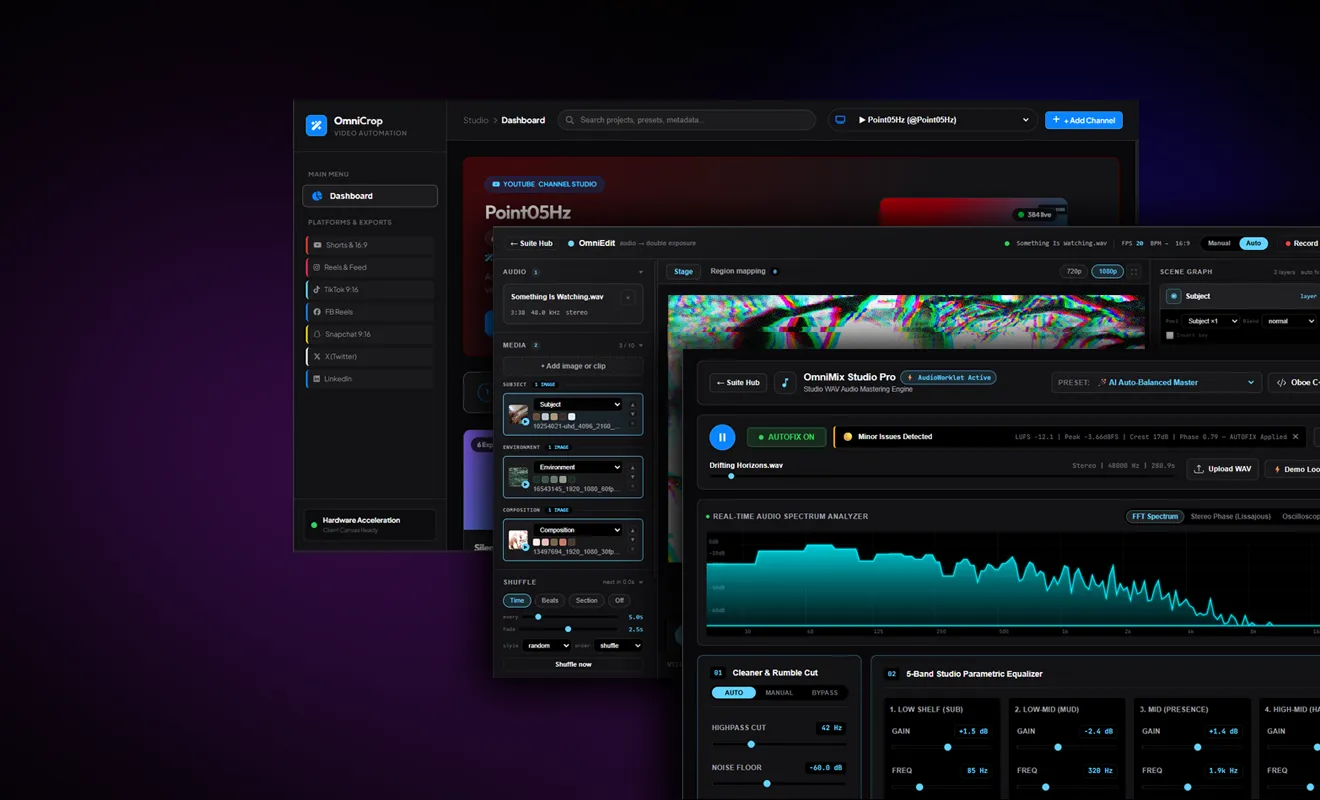Viewport: 1320px width, 800px height.
Task: Select Beats shuffle mode in OmniEdit
Action: [x=550, y=601]
